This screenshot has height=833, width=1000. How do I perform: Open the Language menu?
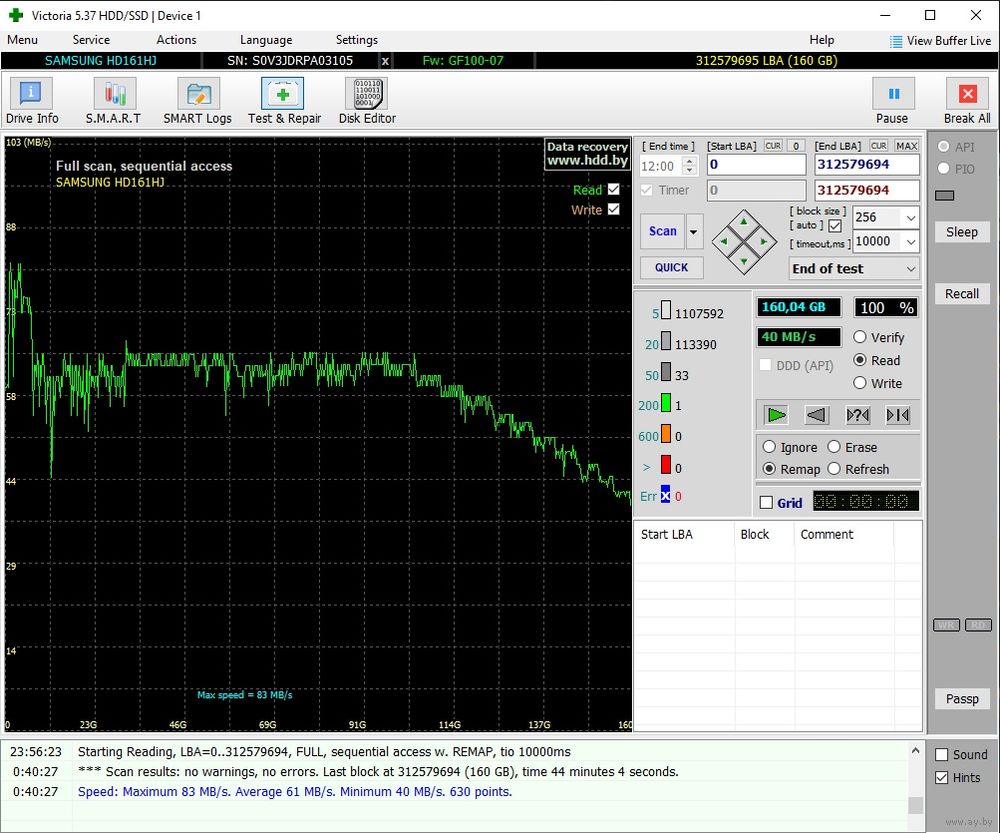(x=266, y=40)
